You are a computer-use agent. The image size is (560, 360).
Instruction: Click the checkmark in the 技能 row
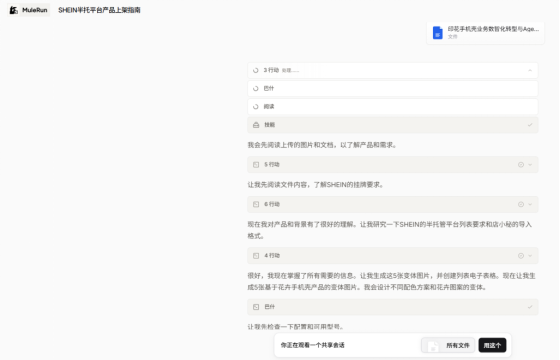[x=530, y=125]
